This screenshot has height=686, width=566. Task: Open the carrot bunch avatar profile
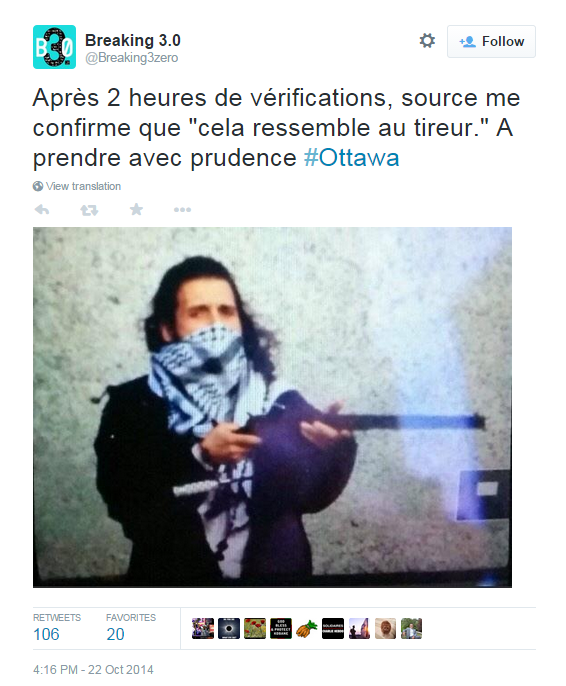(307, 629)
